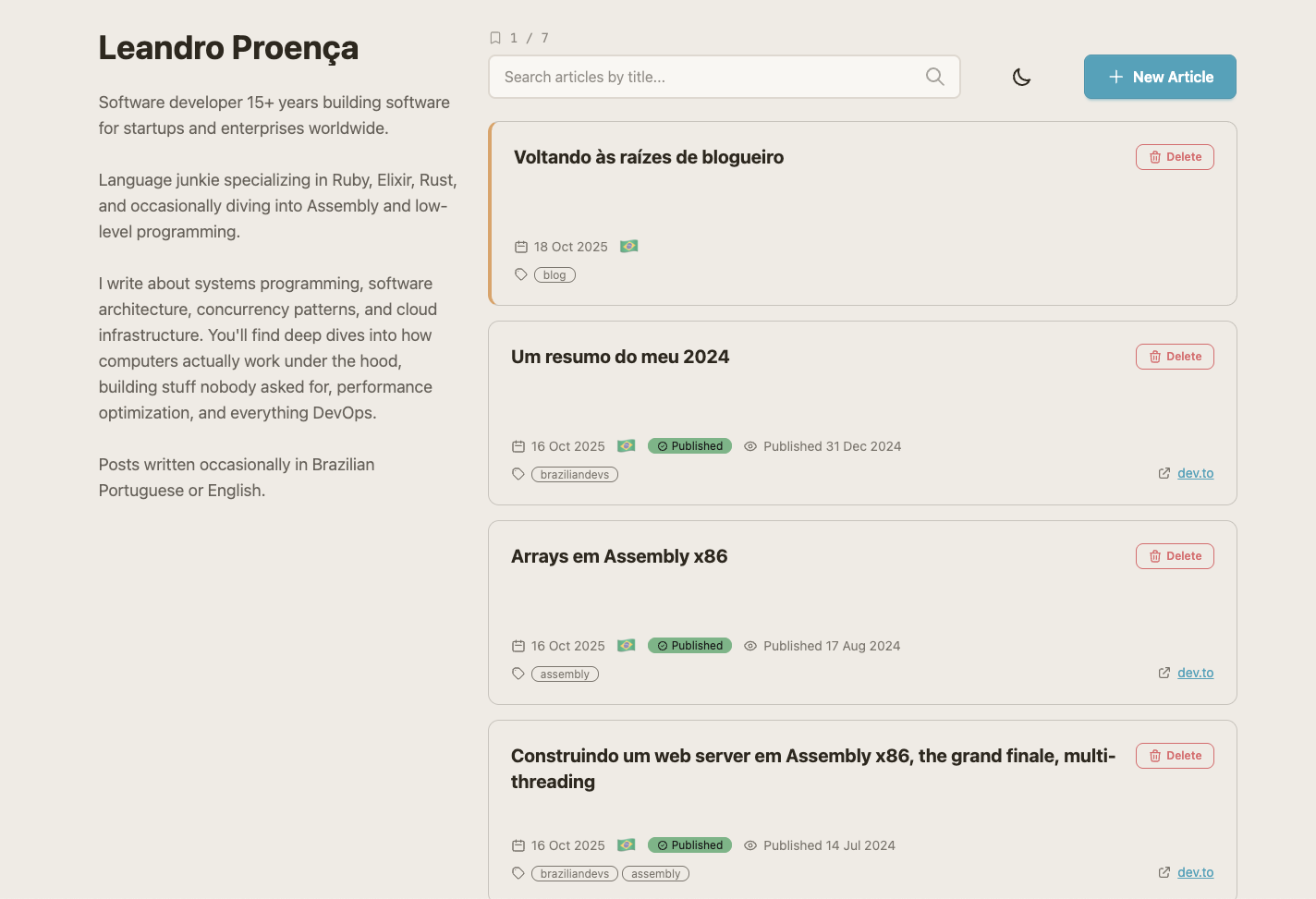The width and height of the screenshot is (1316, 899).
Task: Delete the Voltando às raízes de blogueiro article
Action: [1174, 157]
